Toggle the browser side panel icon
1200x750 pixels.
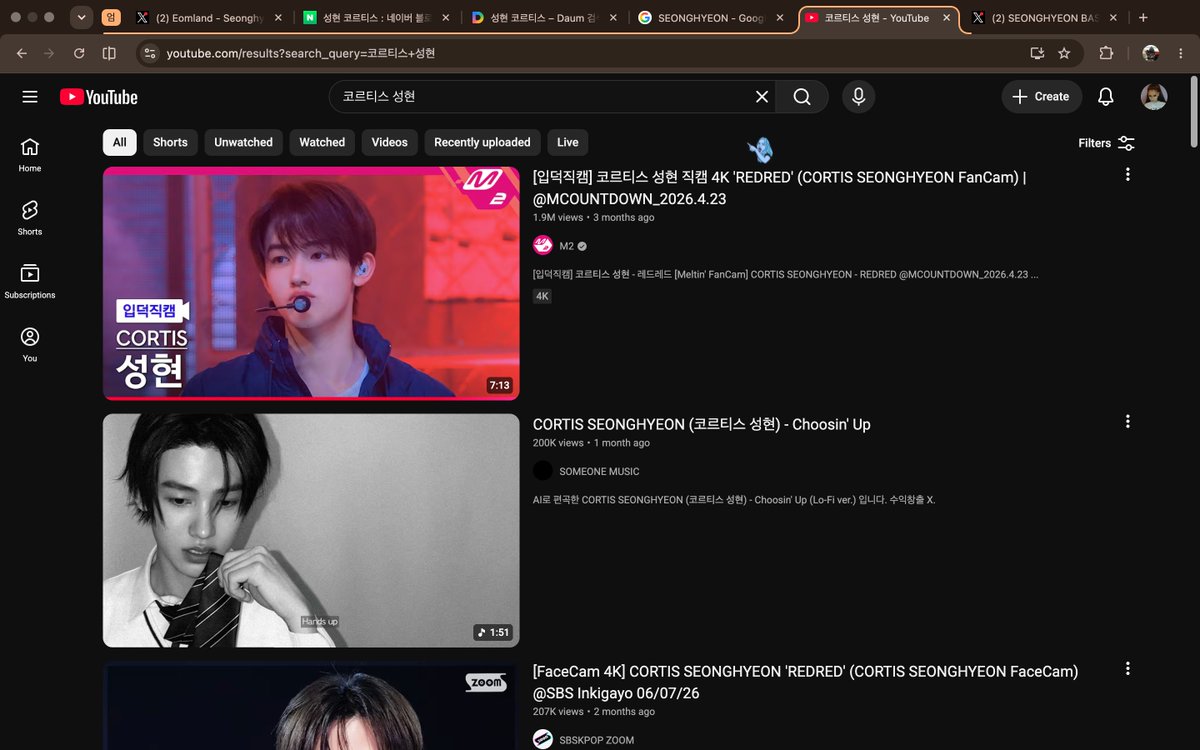coord(109,53)
